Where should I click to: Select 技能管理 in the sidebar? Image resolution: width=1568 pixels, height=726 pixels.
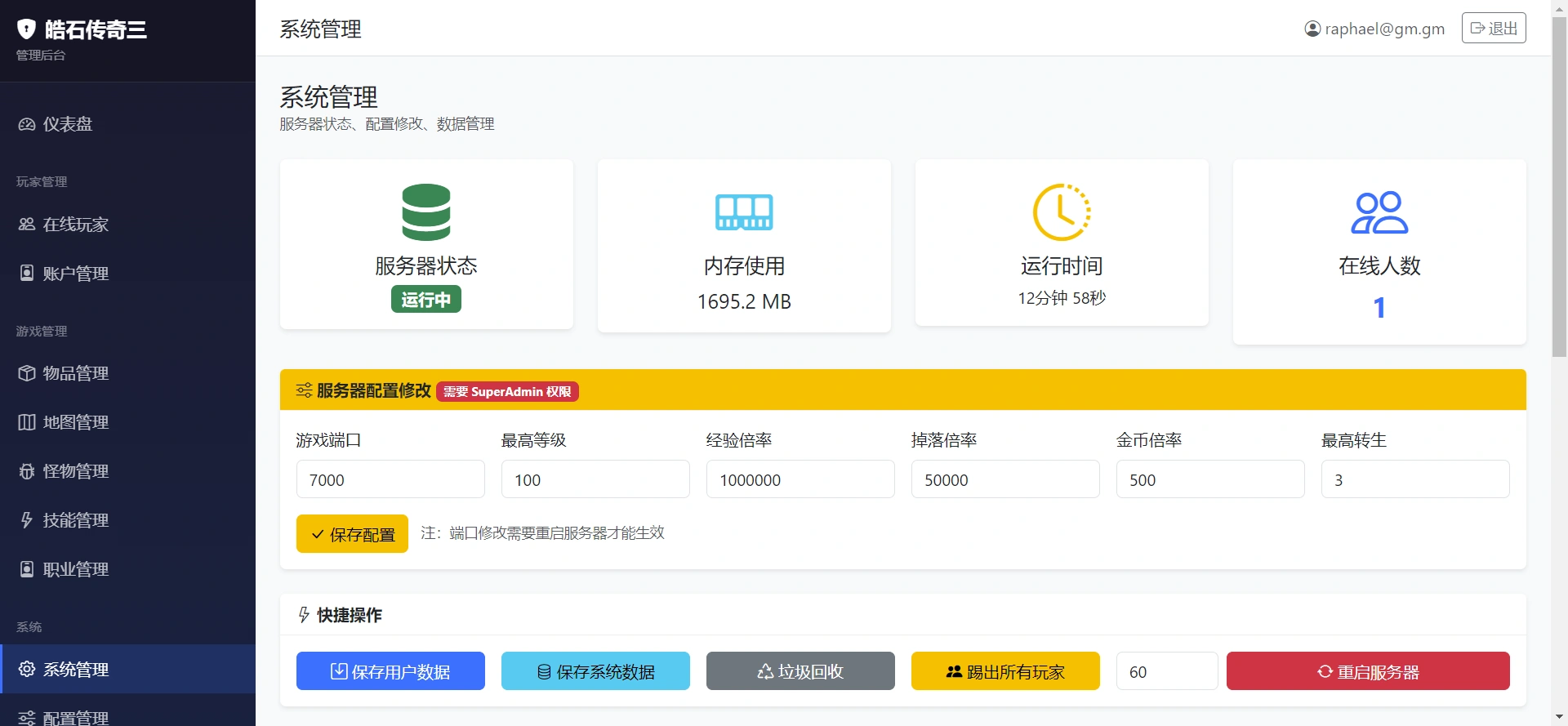75,520
